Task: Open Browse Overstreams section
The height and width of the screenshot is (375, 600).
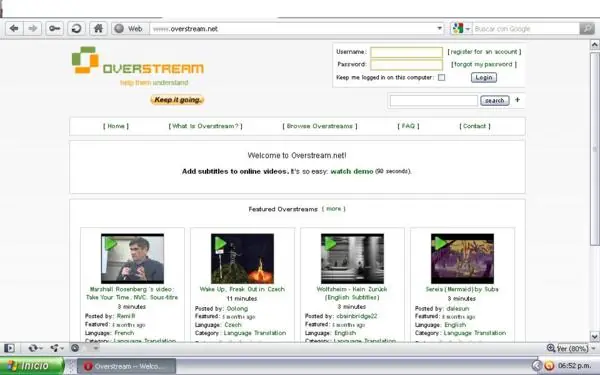Action: point(320,126)
